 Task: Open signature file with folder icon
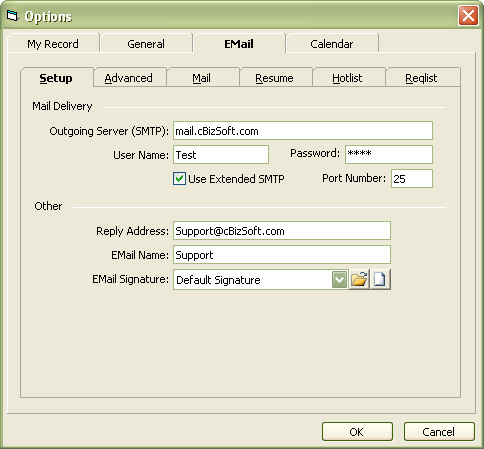[359, 279]
